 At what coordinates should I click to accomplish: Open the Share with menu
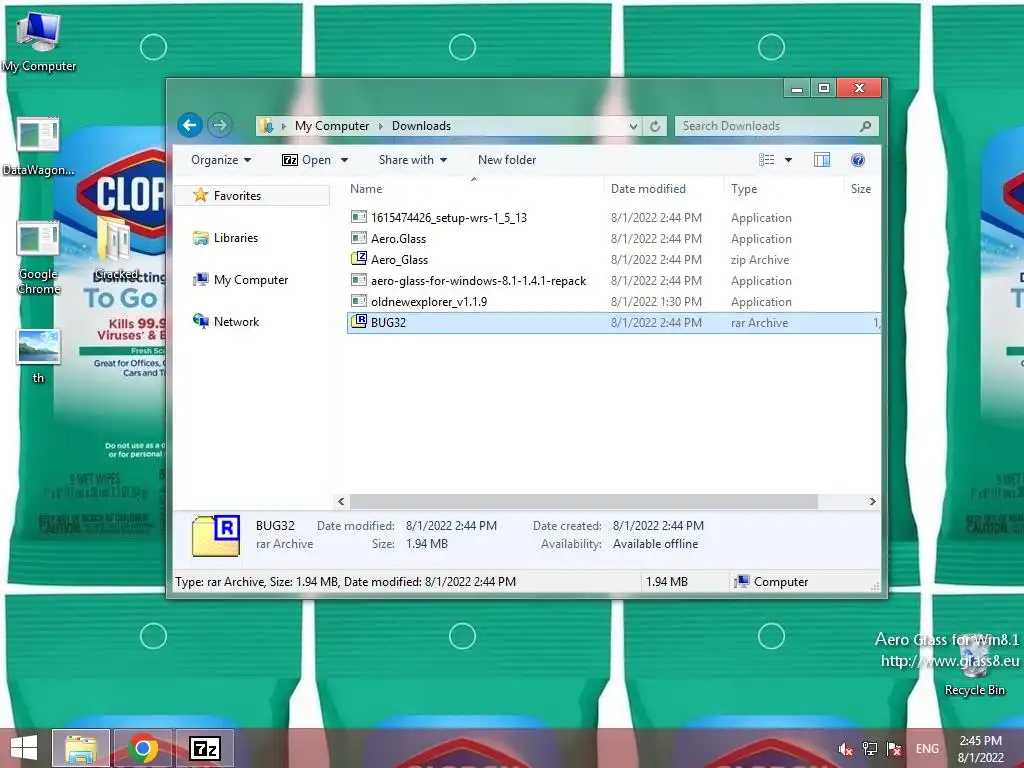click(413, 160)
